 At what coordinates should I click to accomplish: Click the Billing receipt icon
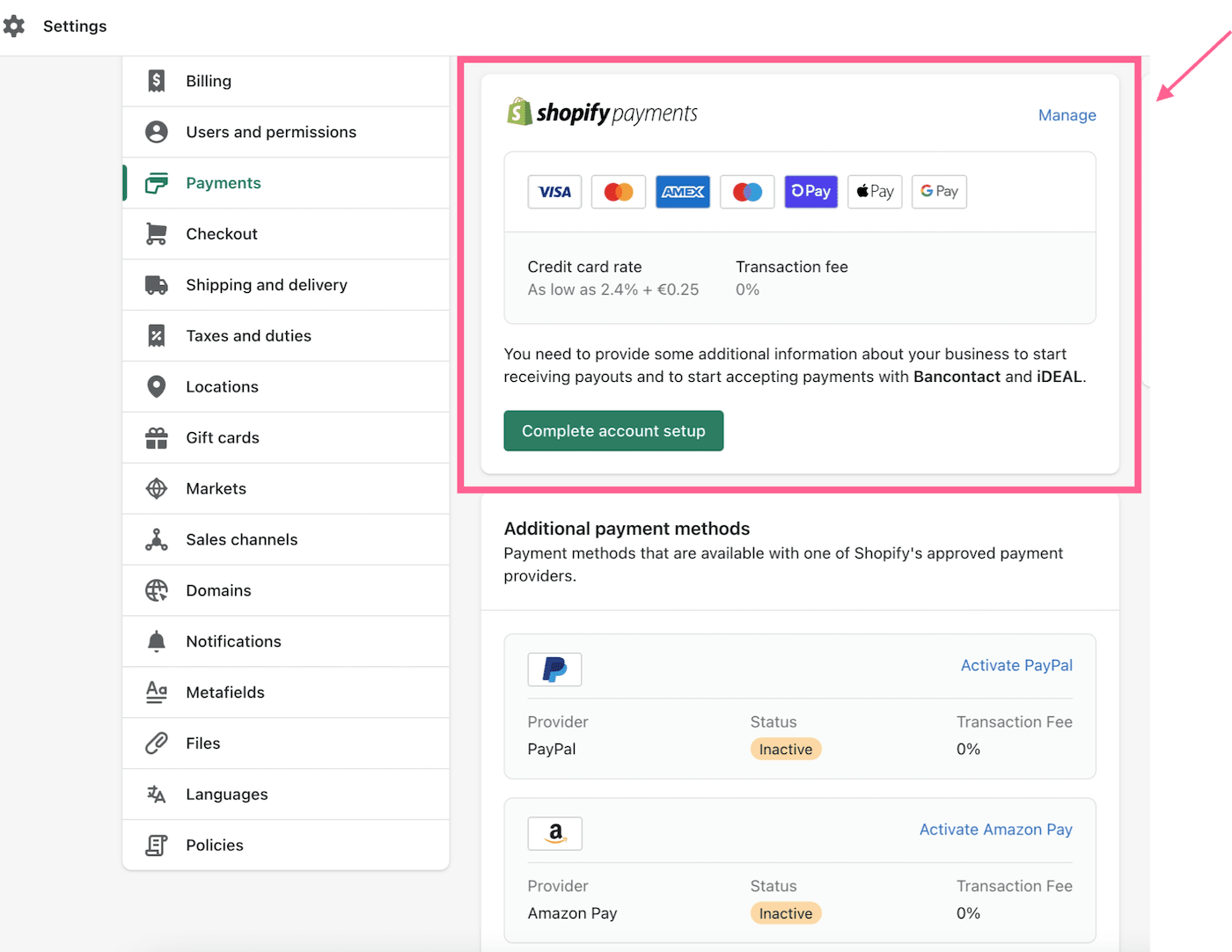(x=157, y=81)
